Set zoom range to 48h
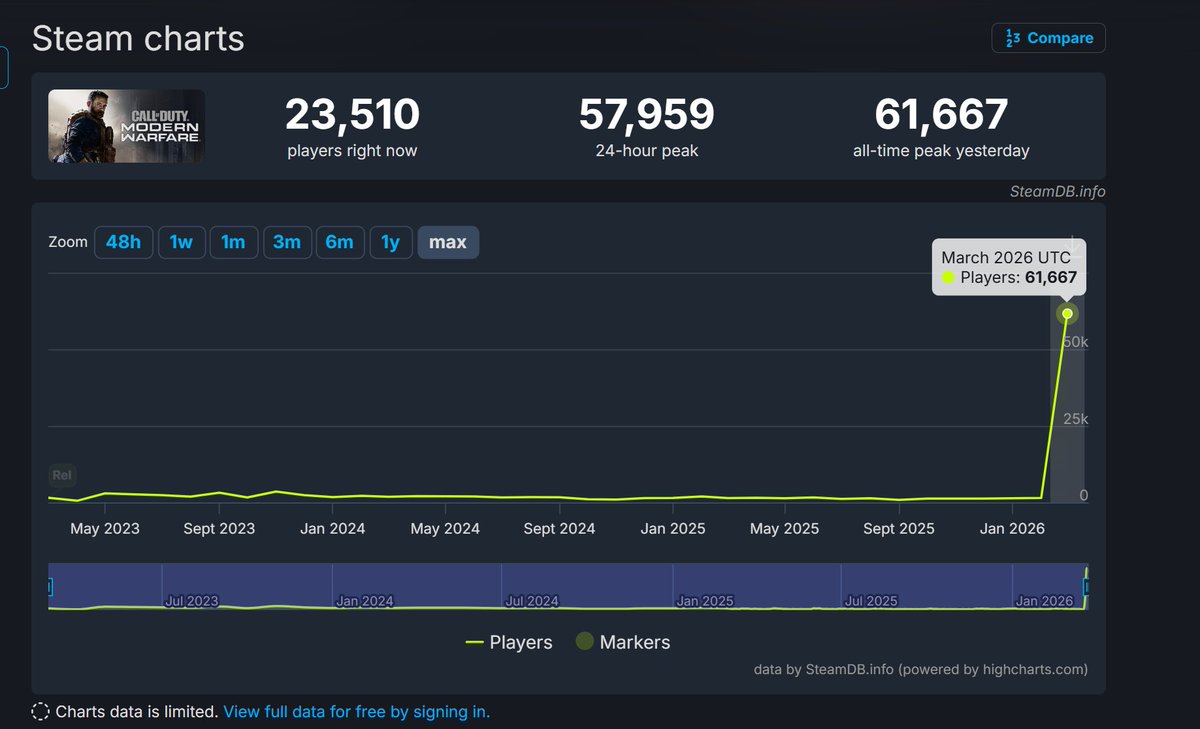Image resolution: width=1200 pixels, height=729 pixels. click(124, 242)
